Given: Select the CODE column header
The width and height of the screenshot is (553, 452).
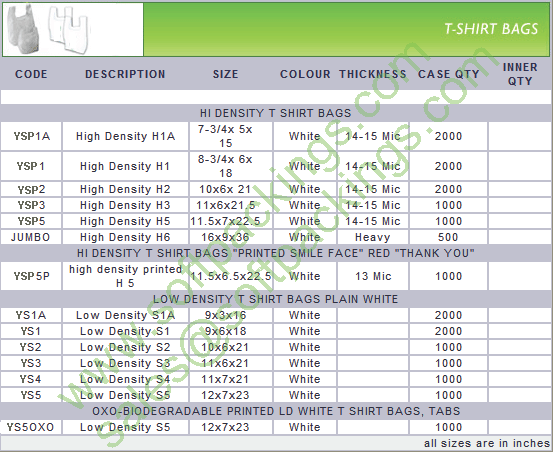Looking at the screenshot, I should click(31, 74).
